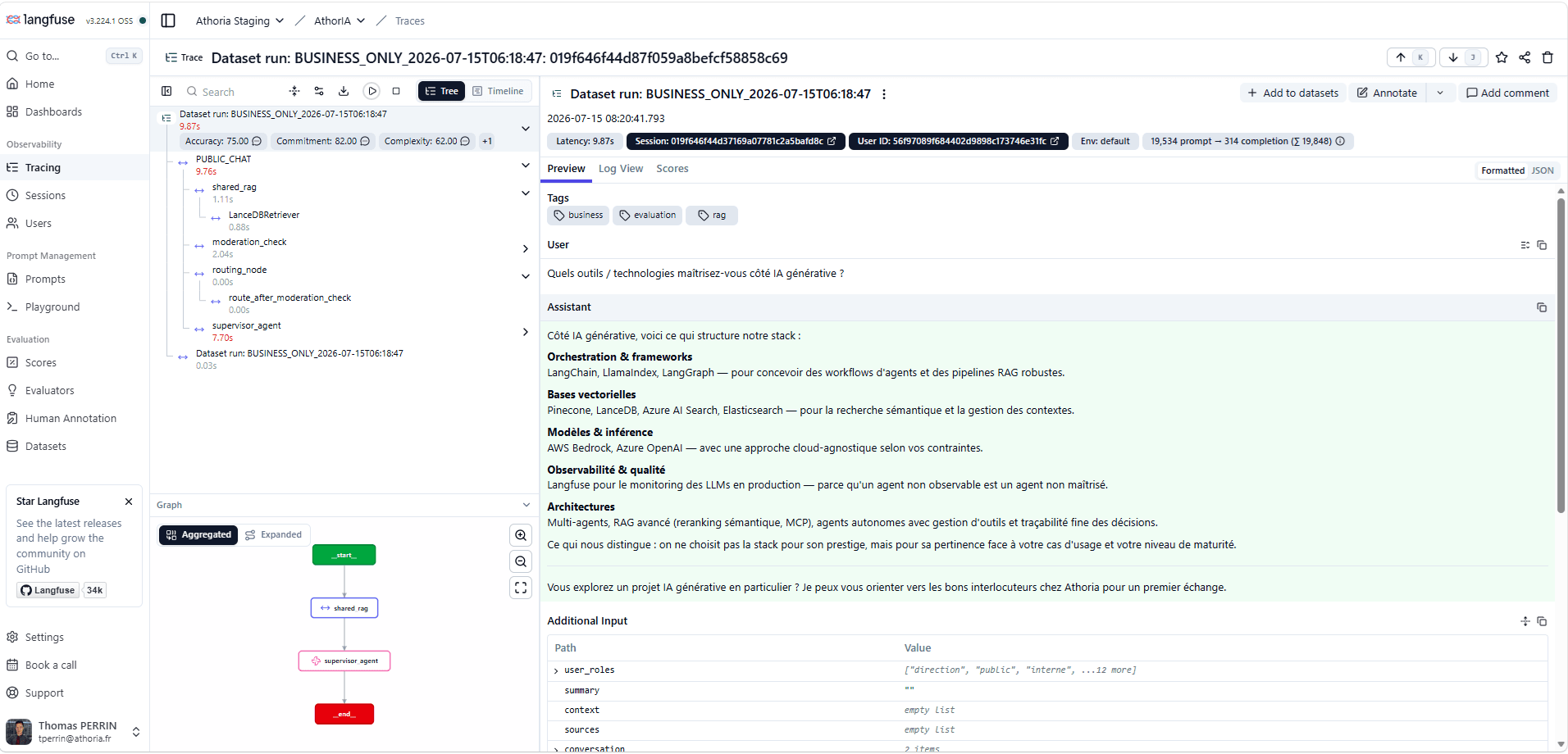The width and height of the screenshot is (1568, 754).
Task: Open the Langfuse GitHub link
Action: [x=48, y=590]
